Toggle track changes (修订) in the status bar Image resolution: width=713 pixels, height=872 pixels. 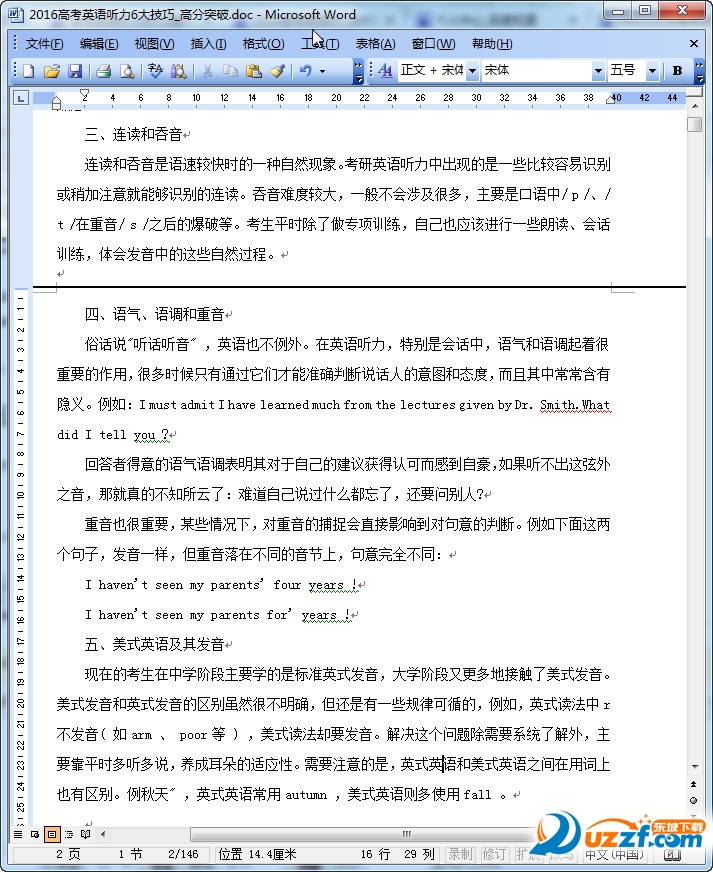coord(494,854)
